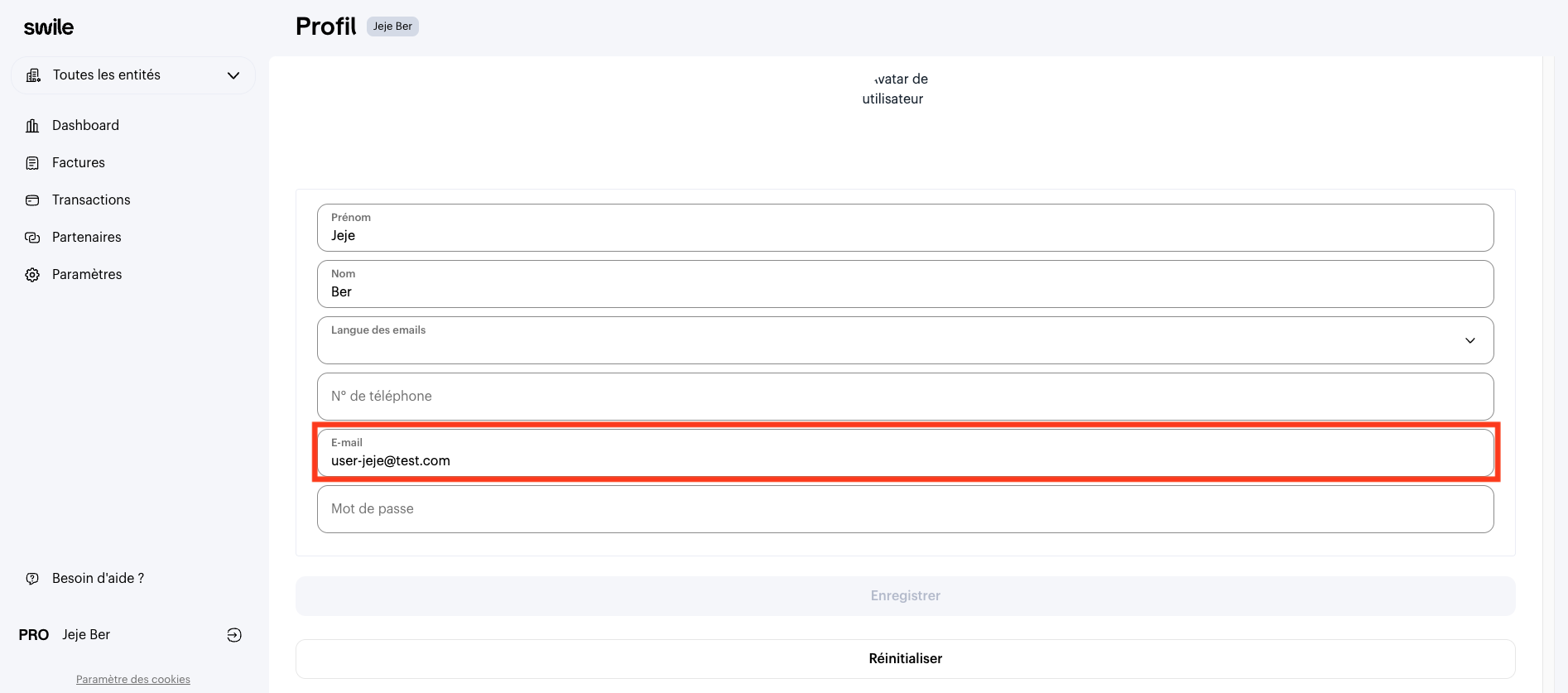Image resolution: width=1568 pixels, height=693 pixels.
Task: Click the Dashboard chart icon
Action: click(x=32, y=126)
